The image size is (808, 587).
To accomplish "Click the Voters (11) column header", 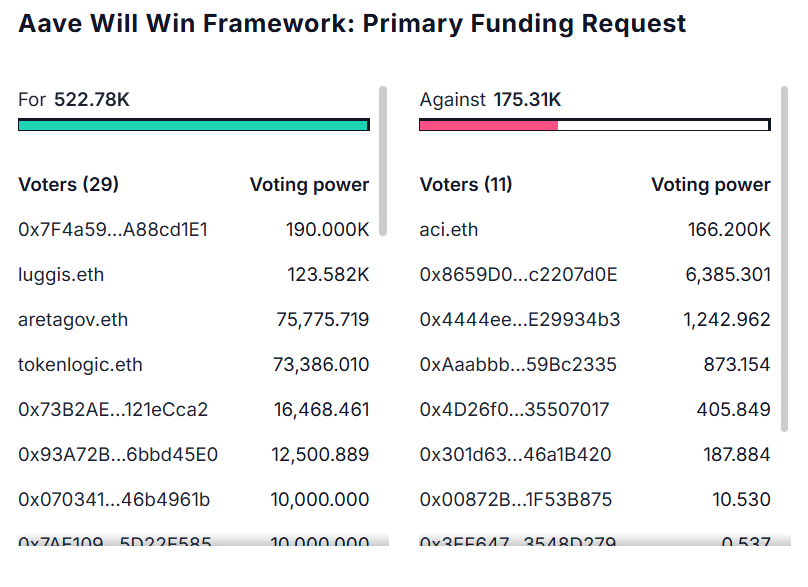I will coord(466,185).
